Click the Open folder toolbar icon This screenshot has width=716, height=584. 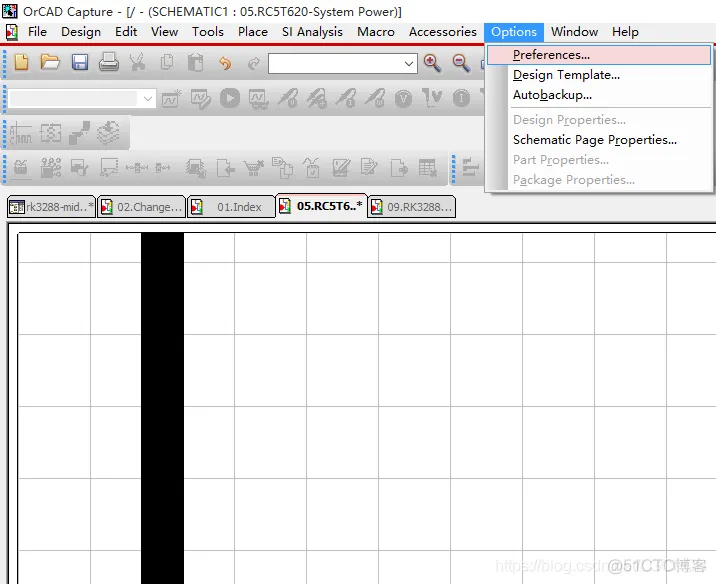point(50,62)
